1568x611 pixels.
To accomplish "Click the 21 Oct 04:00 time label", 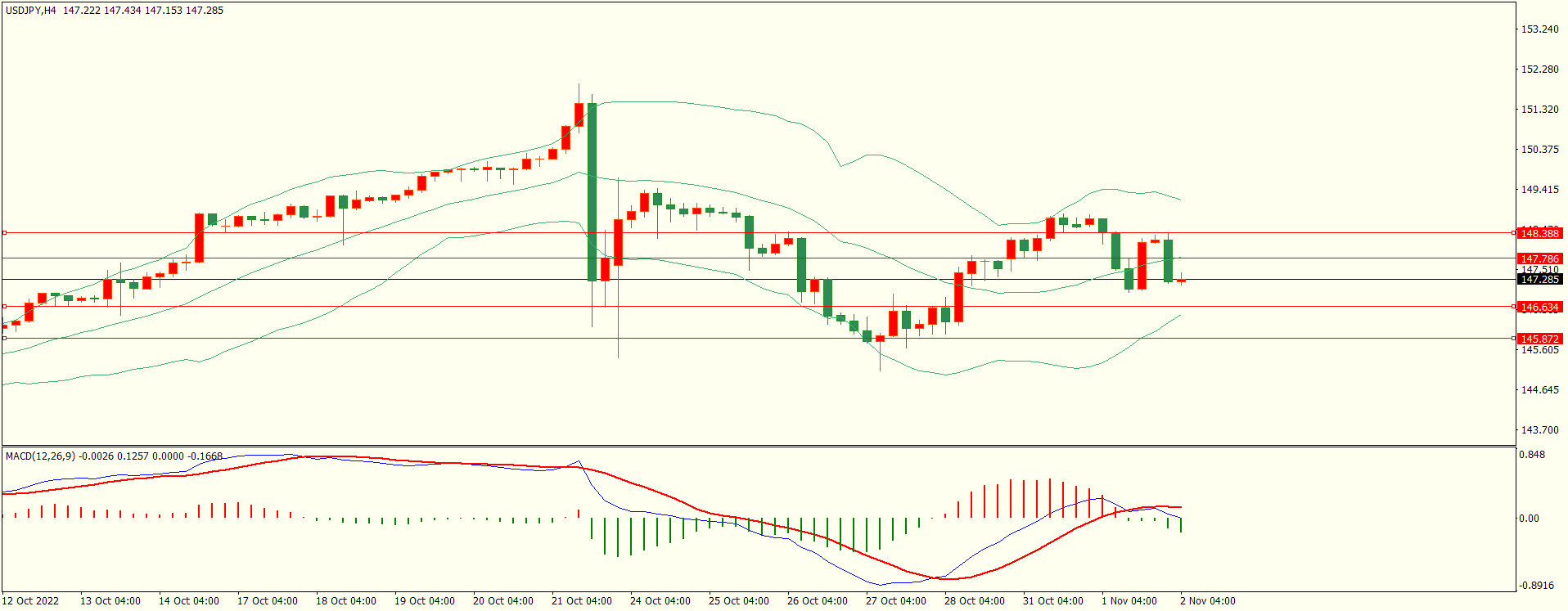I will [x=582, y=601].
